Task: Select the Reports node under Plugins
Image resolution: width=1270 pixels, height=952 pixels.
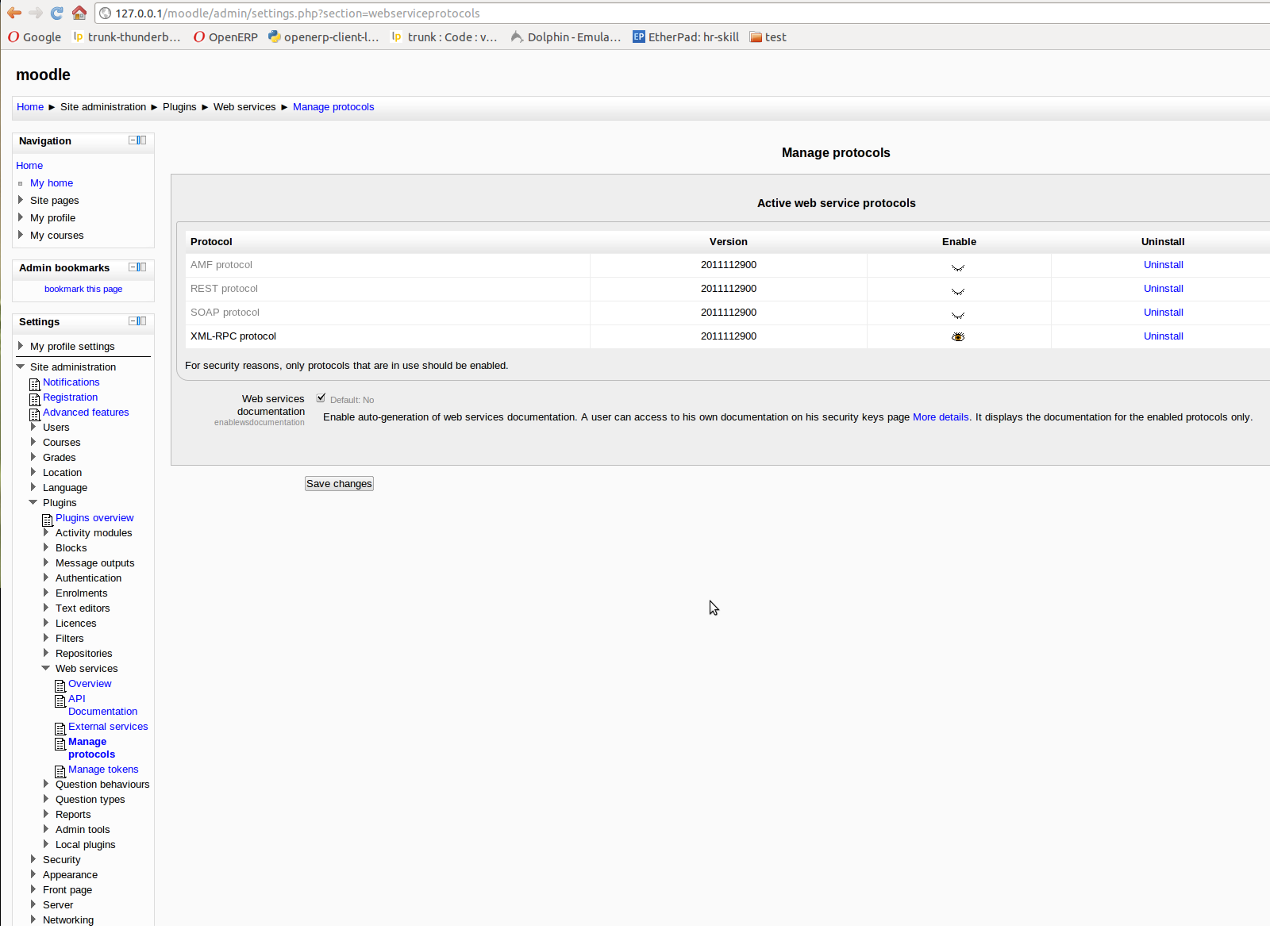Action: 73,815
